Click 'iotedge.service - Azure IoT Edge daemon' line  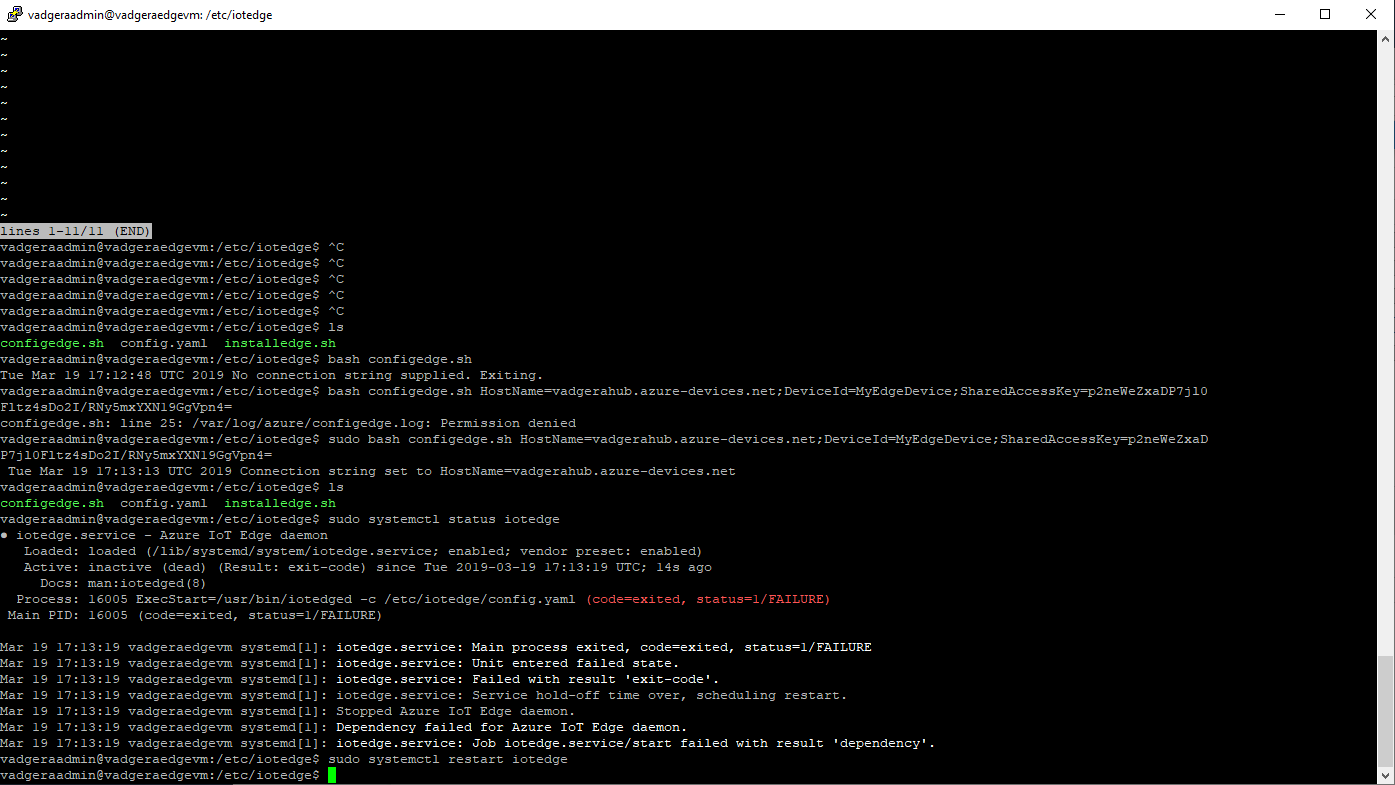(172, 535)
